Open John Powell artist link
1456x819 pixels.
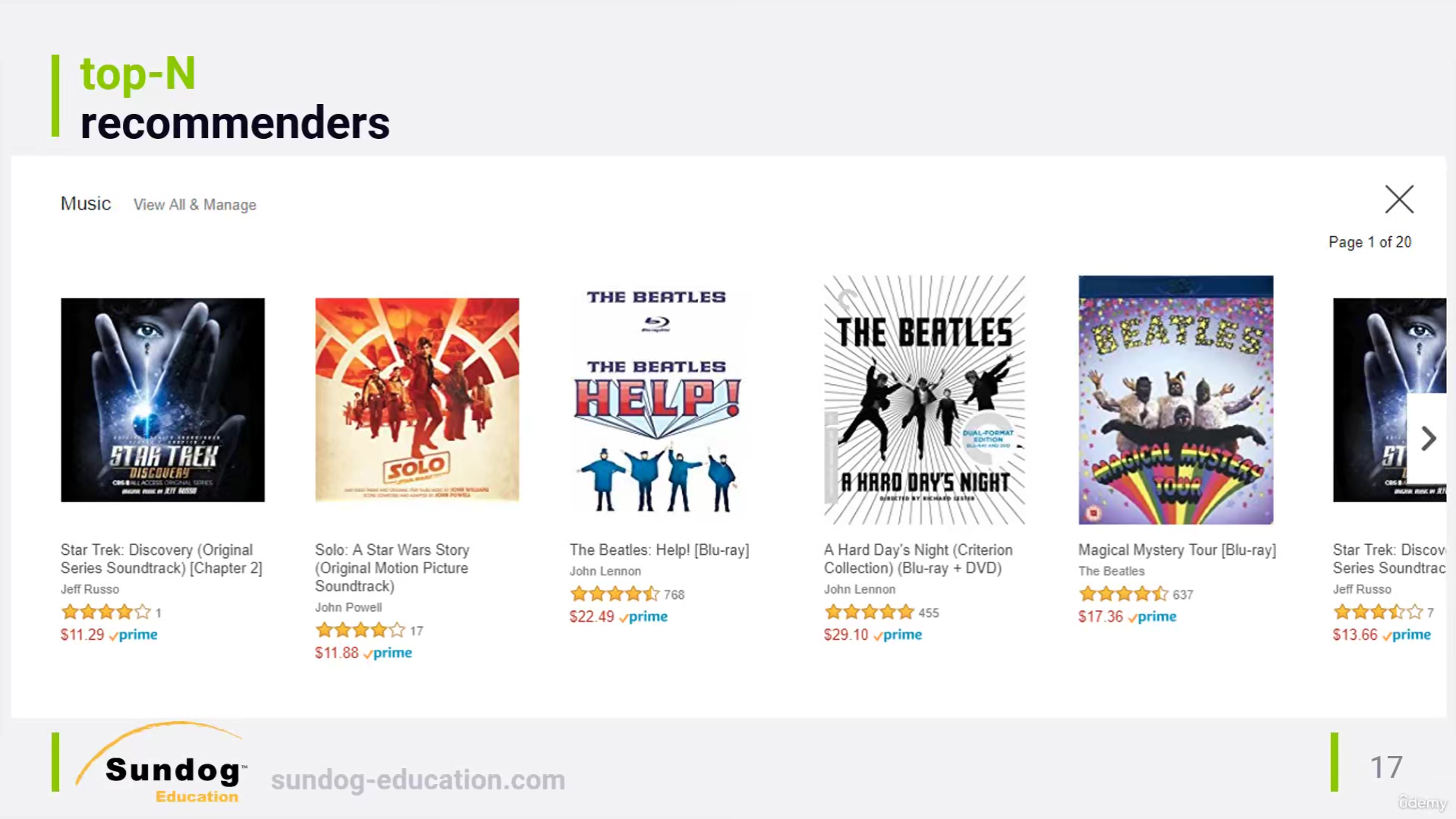click(x=348, y=607)
